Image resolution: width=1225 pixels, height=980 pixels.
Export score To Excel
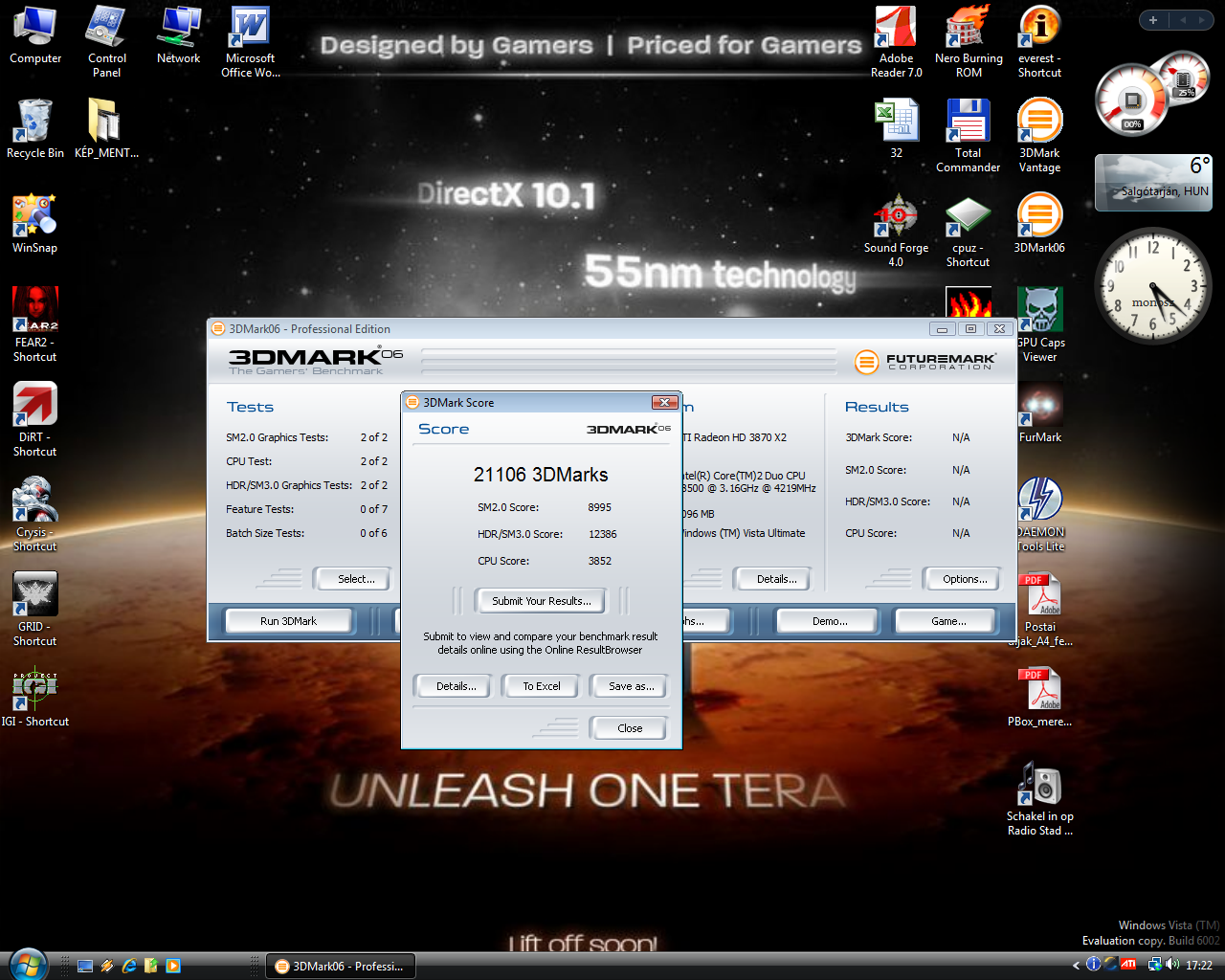point(542,686)
